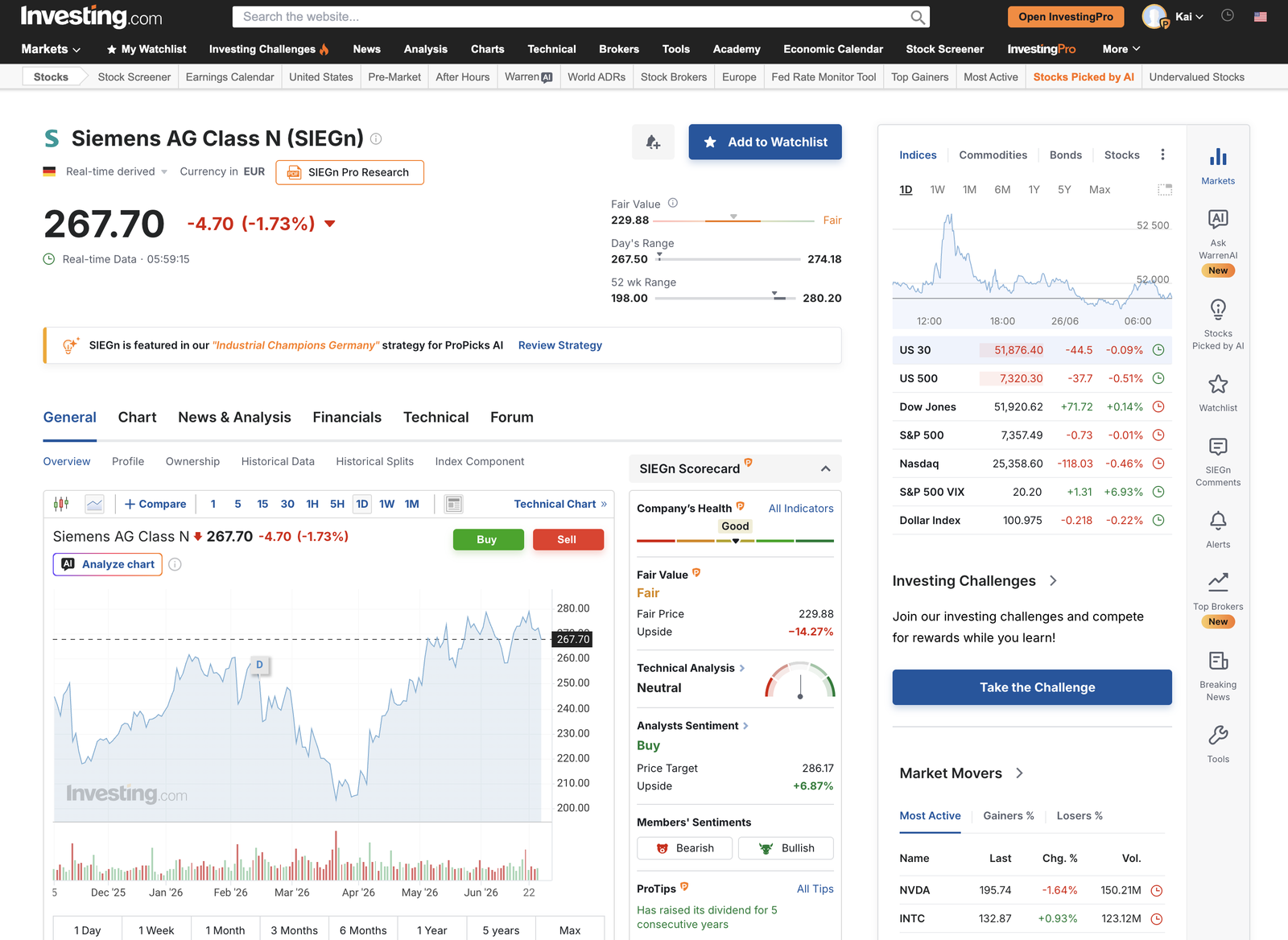This screenshot has width=1288, height=940.
Task: Open Economic Calendar menu item
Action: 833,49
